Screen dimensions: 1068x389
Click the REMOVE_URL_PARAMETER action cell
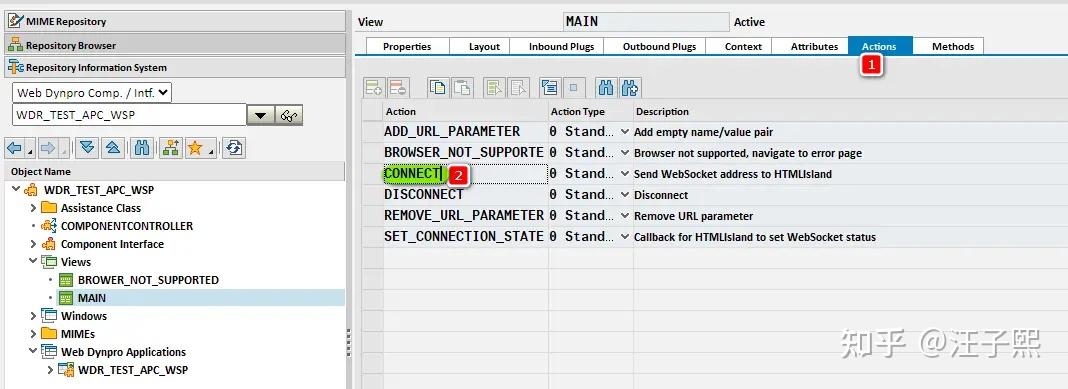click(x=466, y=216)
